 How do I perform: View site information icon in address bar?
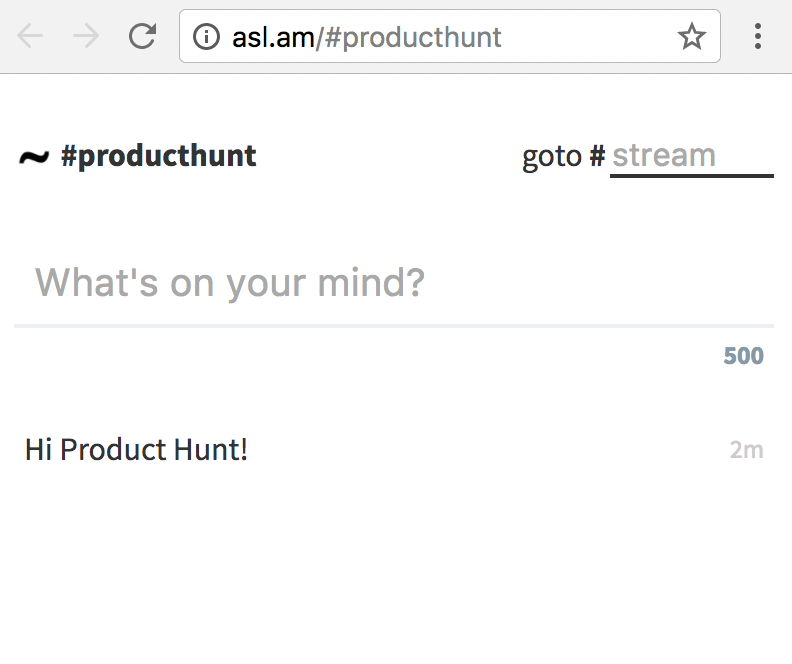pyautogui.click(x=206, y=37)
